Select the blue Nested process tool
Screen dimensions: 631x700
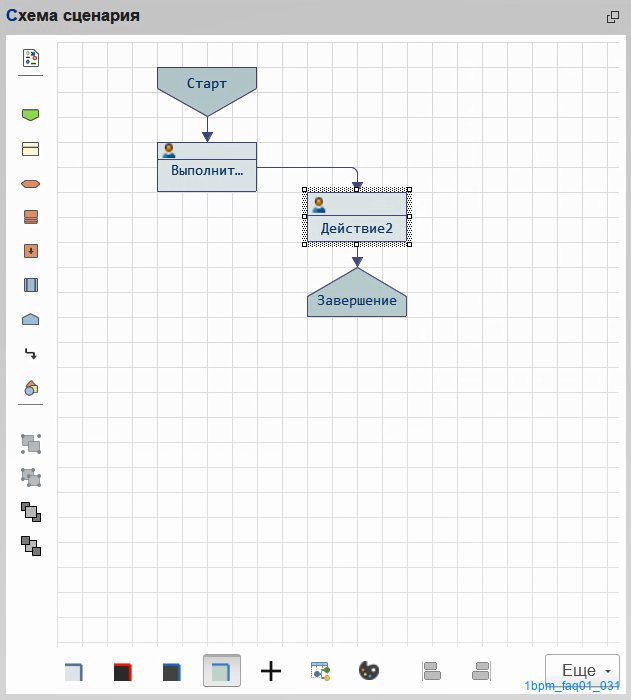coord(30,285)
